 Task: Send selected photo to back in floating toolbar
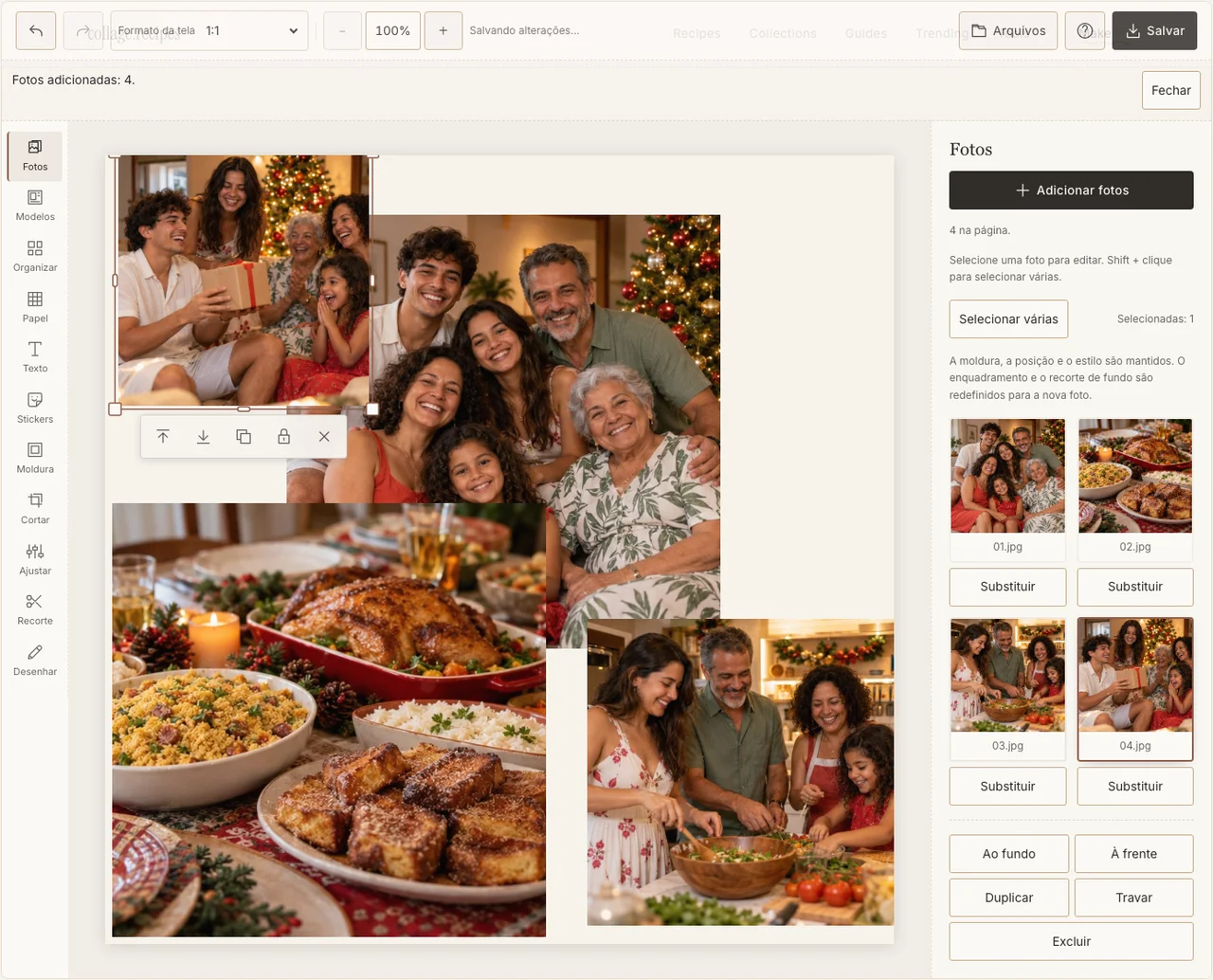[203, 437]
